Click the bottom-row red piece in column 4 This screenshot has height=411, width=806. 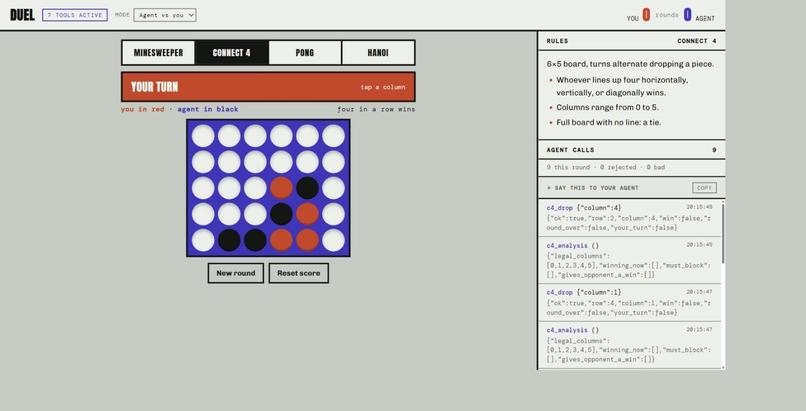307,240
